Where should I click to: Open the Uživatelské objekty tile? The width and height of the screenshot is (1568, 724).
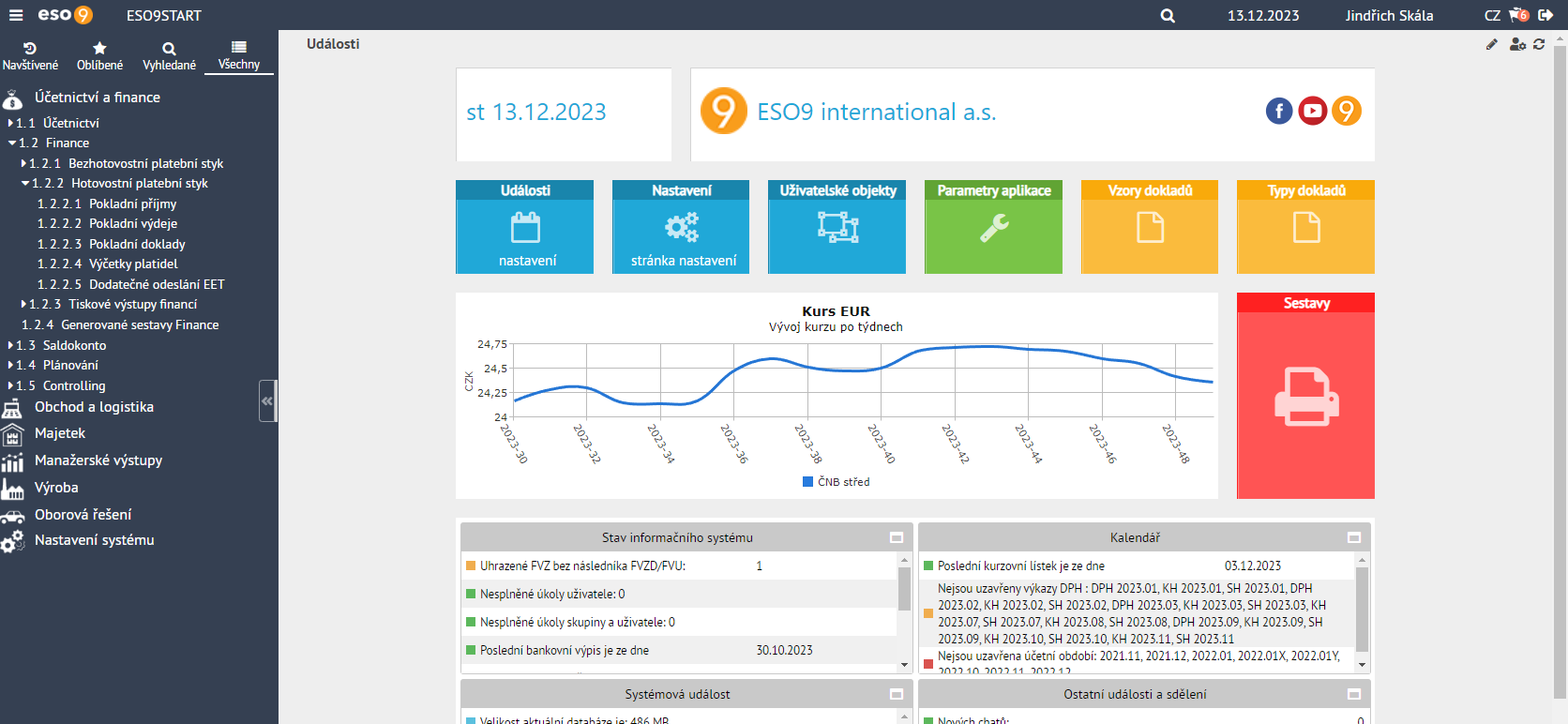[837, 227]
